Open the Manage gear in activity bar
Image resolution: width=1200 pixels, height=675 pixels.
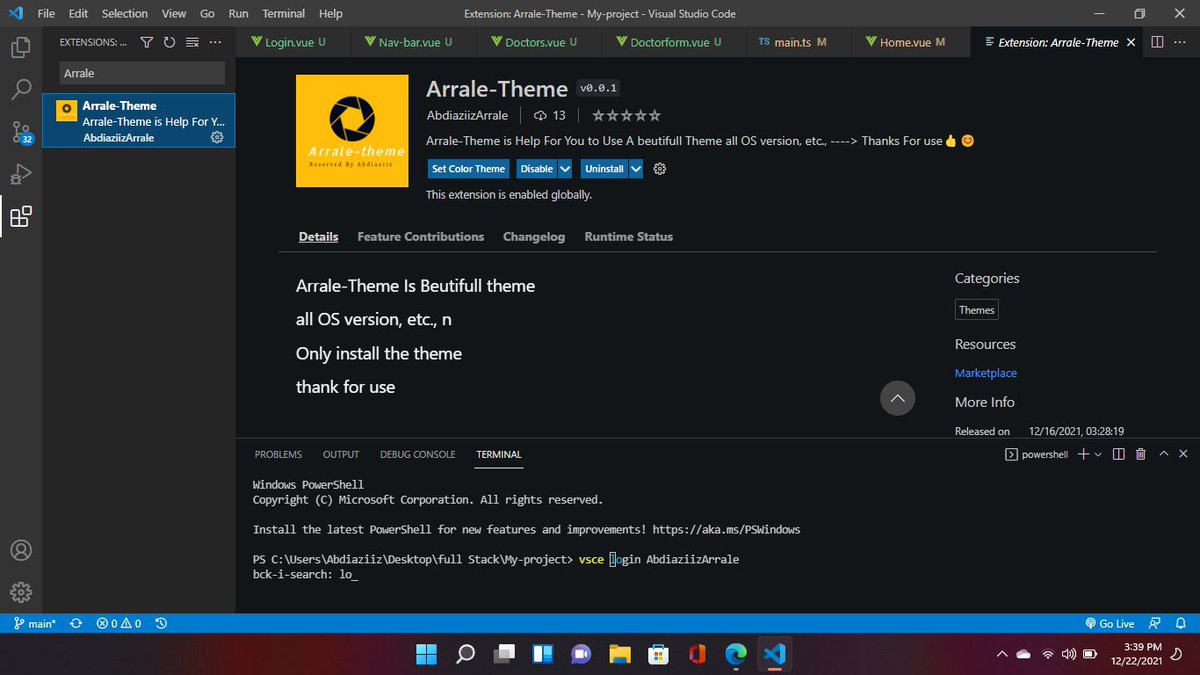[x=21, y=592]
